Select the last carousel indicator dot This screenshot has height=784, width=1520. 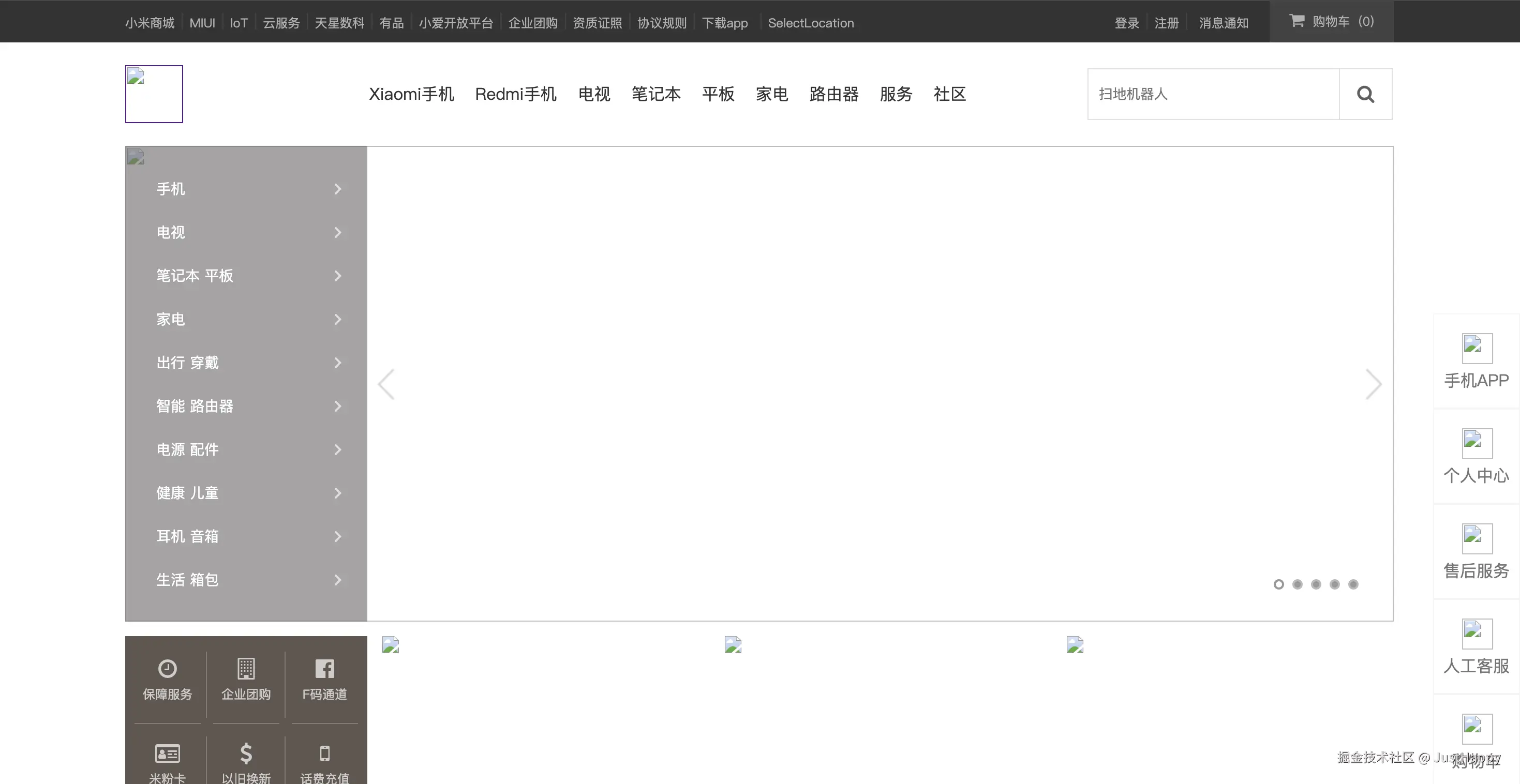pyautogui.click(x=1353, y=584)
